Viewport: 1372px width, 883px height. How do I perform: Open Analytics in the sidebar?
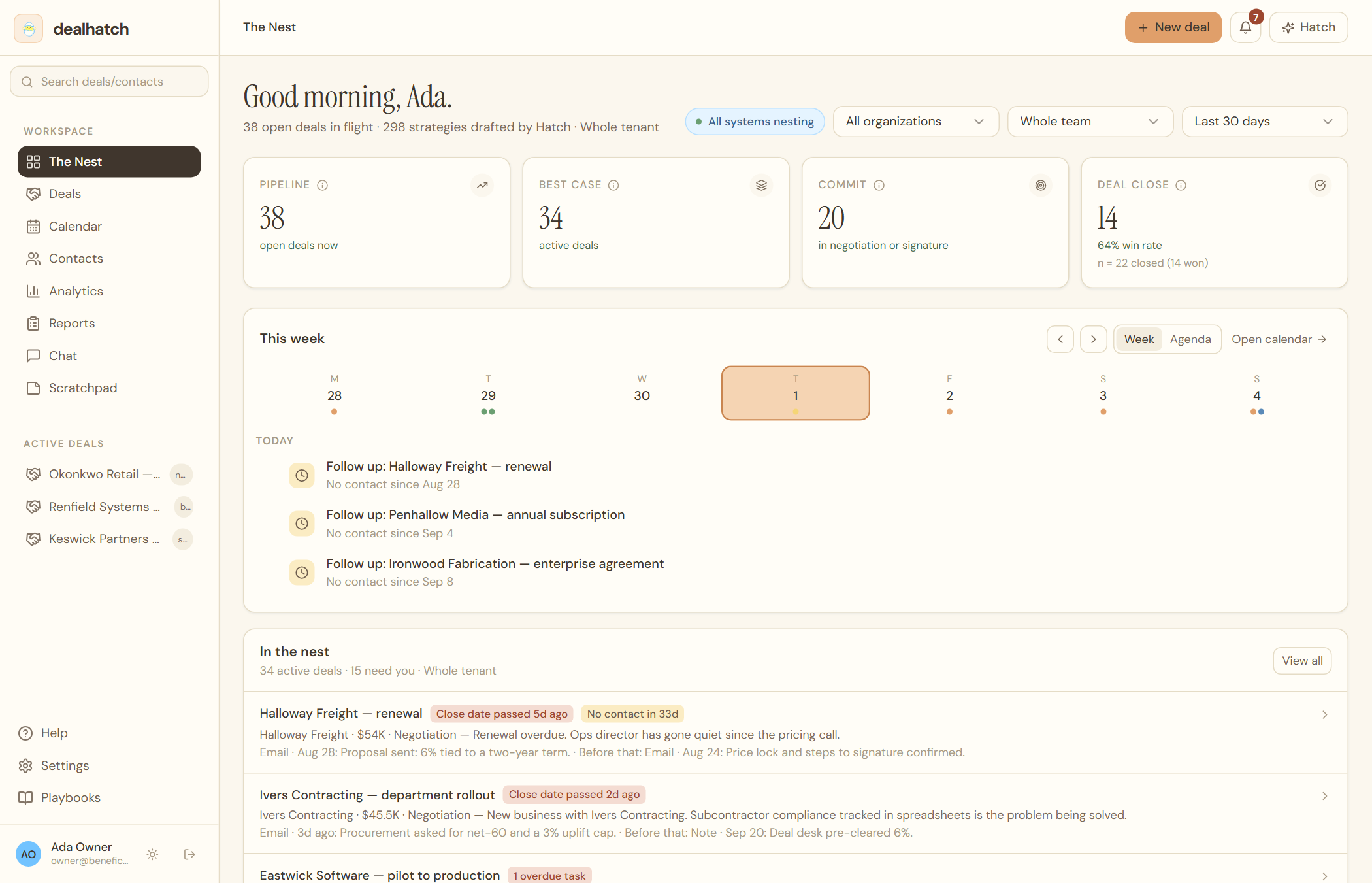(x=109, y=292)
